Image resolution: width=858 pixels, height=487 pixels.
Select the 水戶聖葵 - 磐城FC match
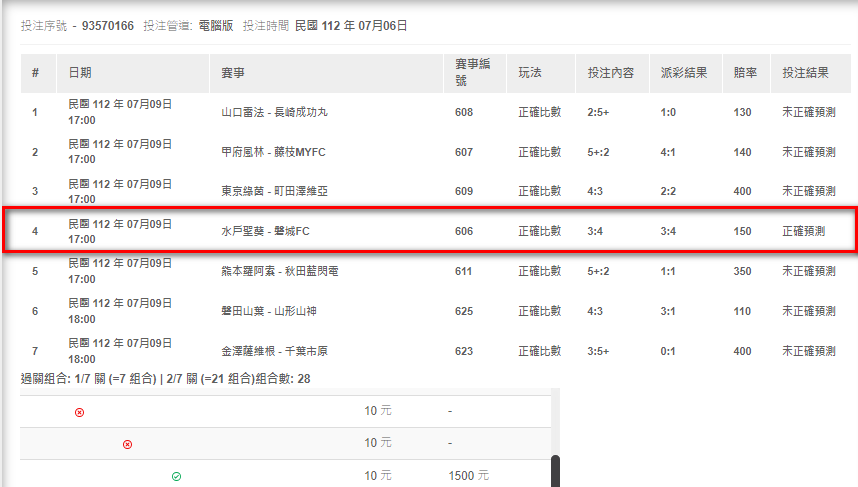tap(265, 231)
